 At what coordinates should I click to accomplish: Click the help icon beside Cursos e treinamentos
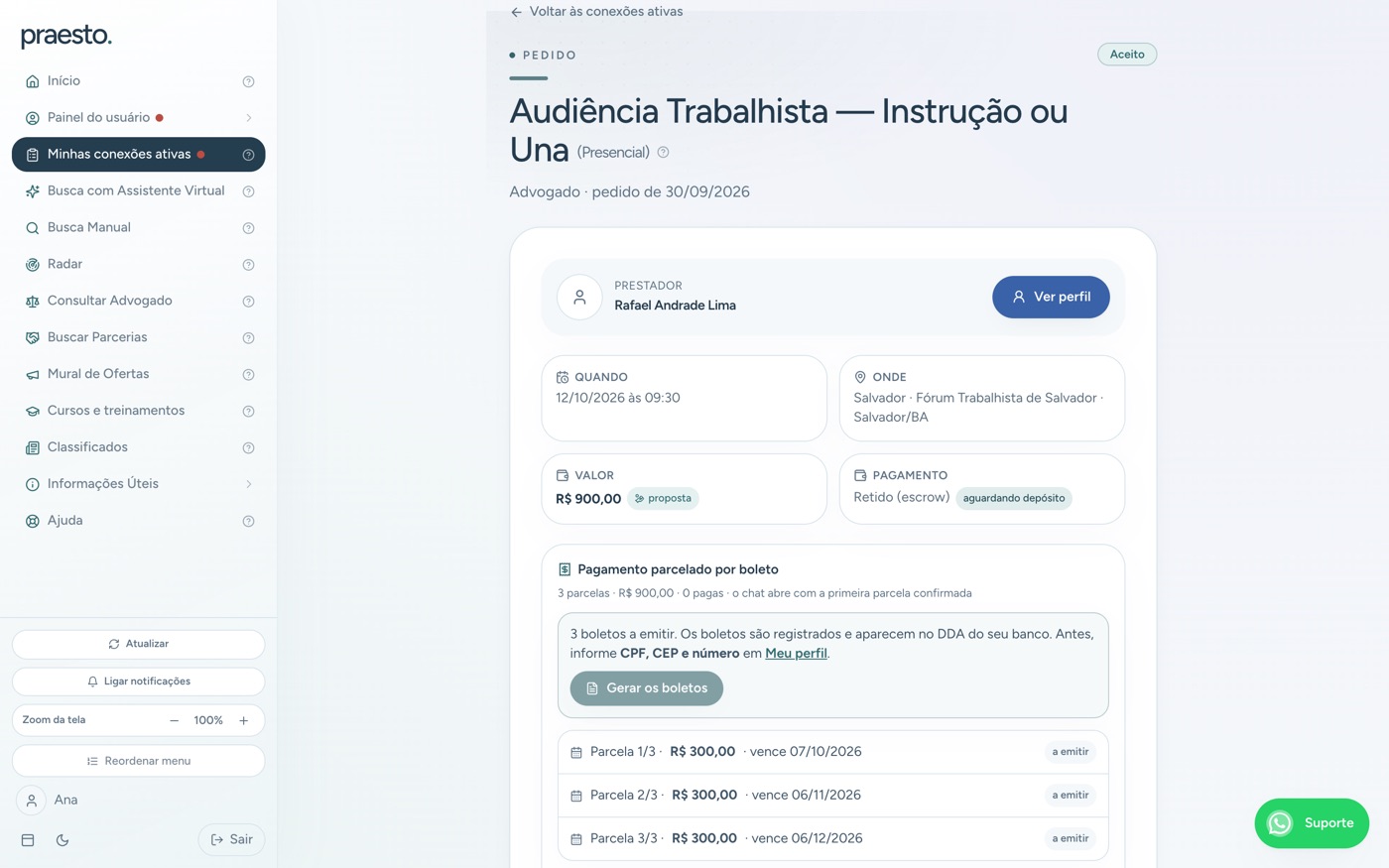248,412
